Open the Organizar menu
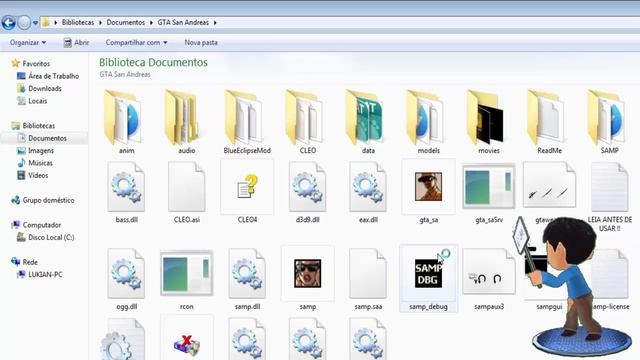The width and height of the screenshot is (640, 360). (x=28, y=42)
